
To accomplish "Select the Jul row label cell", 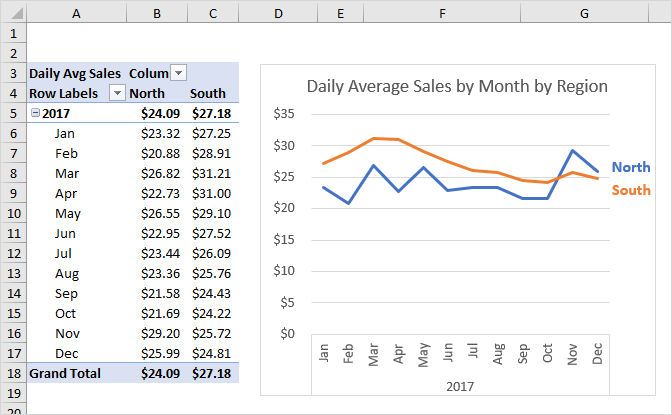I will (x=76, y=253).
